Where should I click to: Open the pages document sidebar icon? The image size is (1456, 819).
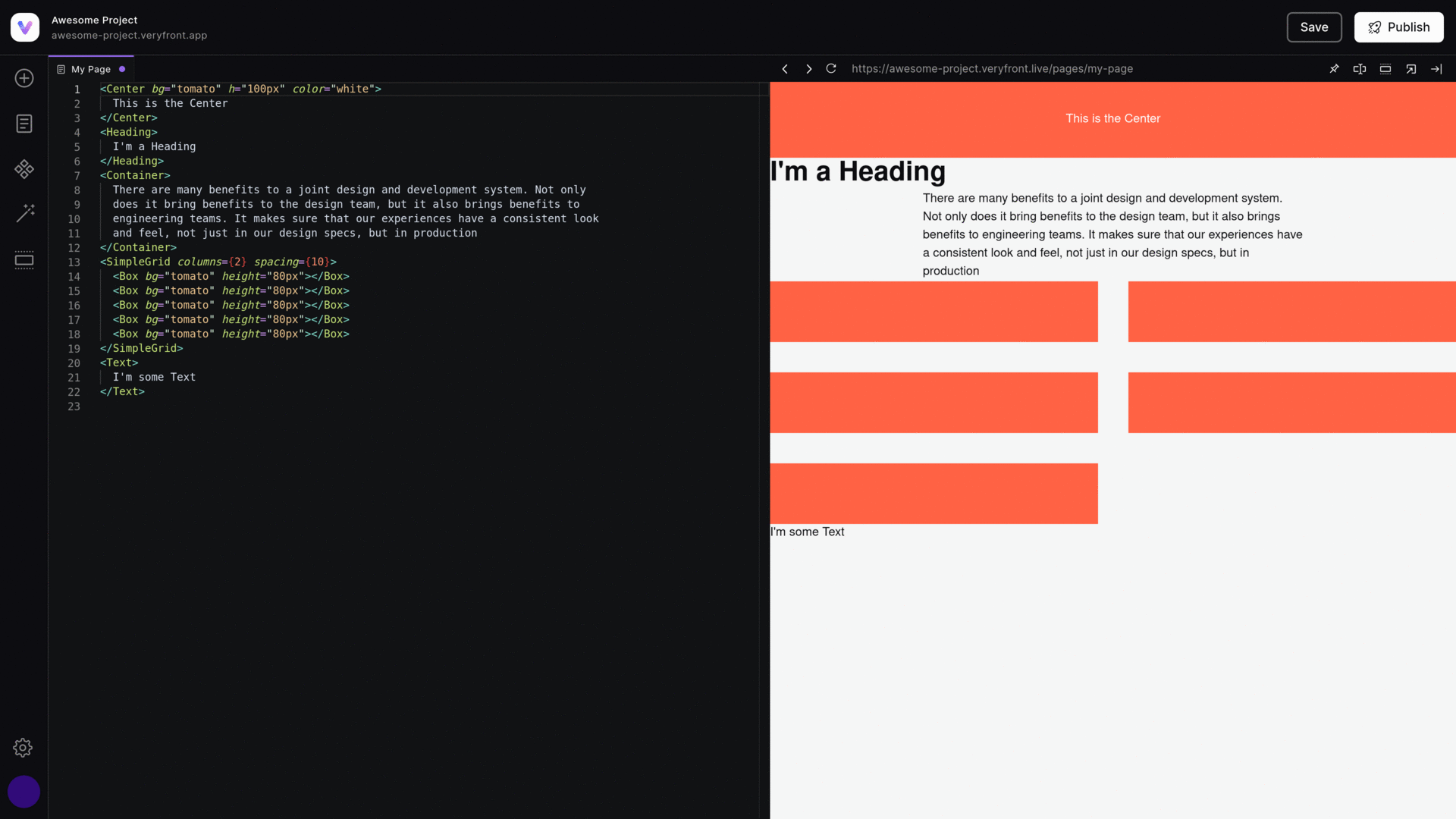click(x=24, y=124)
